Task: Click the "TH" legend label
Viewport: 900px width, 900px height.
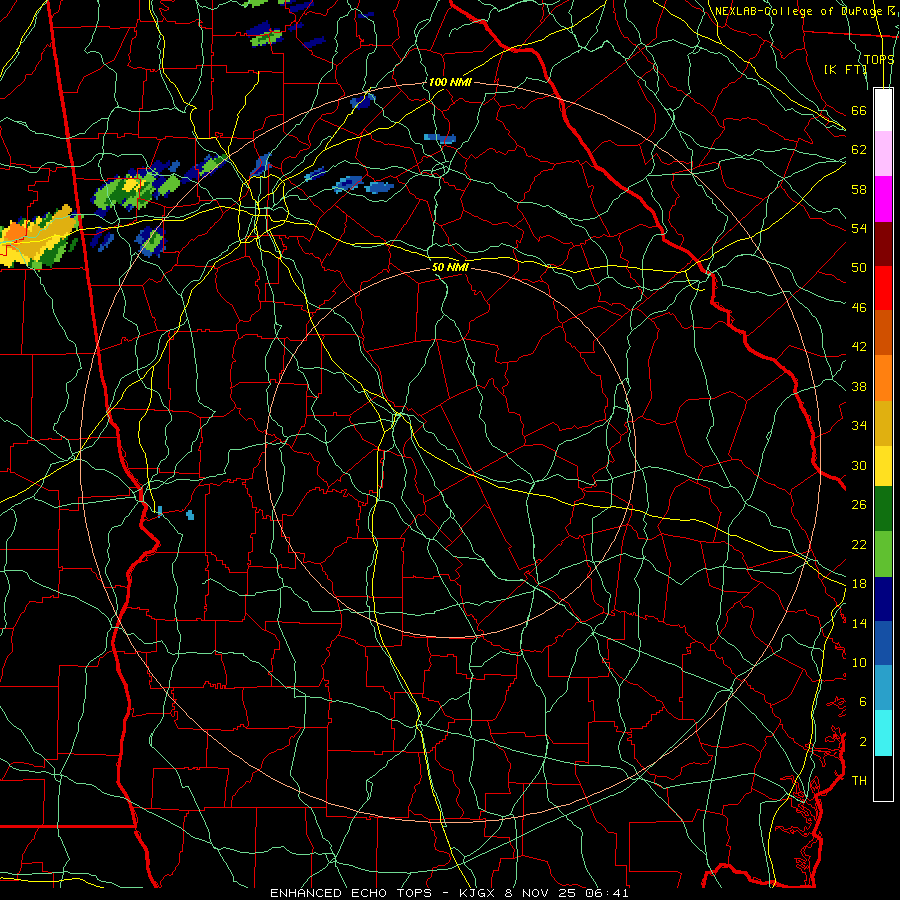Action: tap(859, 781)
